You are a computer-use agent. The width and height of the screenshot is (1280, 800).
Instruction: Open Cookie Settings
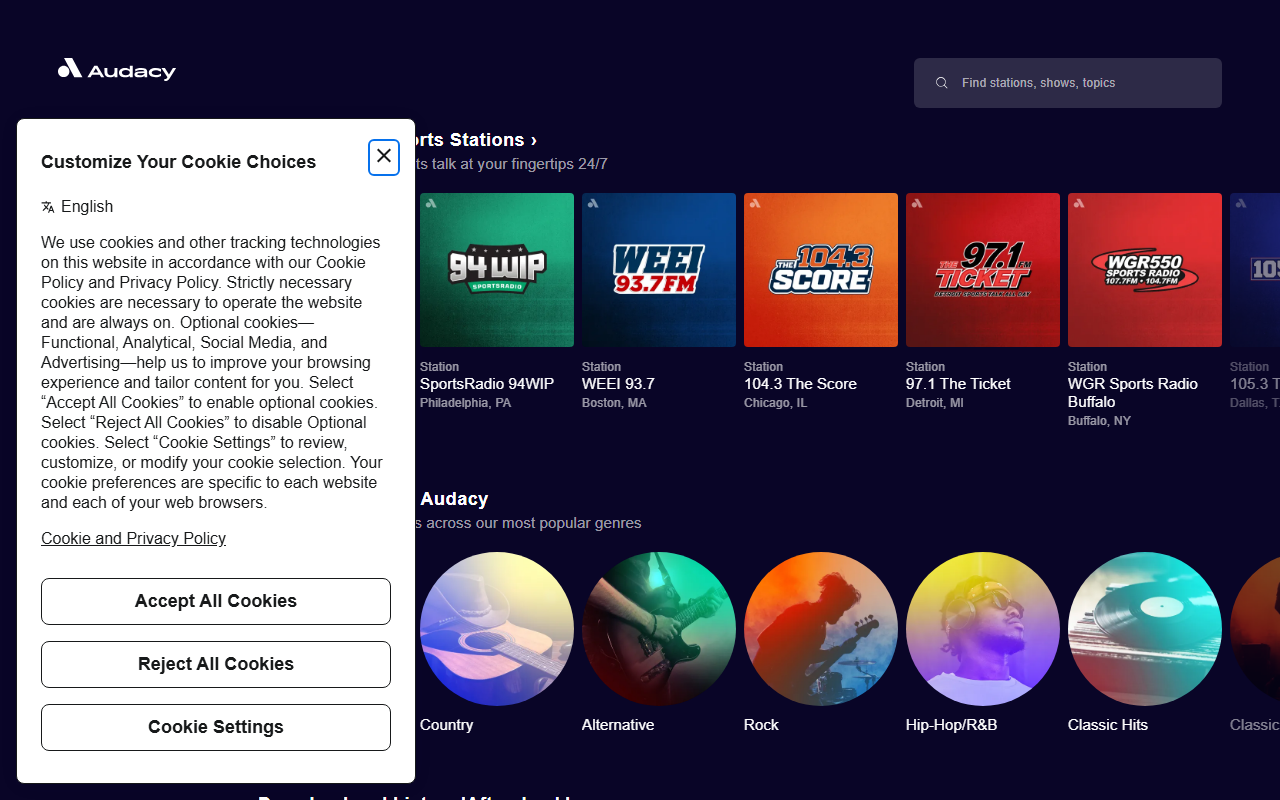(x=216, y=727)
